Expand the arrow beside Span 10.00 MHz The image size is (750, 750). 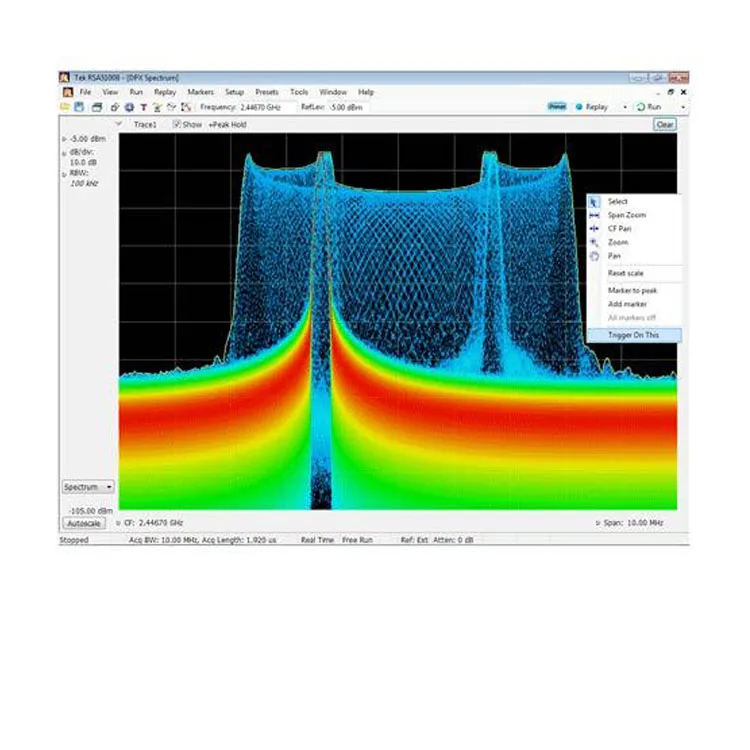click(598, 523)
